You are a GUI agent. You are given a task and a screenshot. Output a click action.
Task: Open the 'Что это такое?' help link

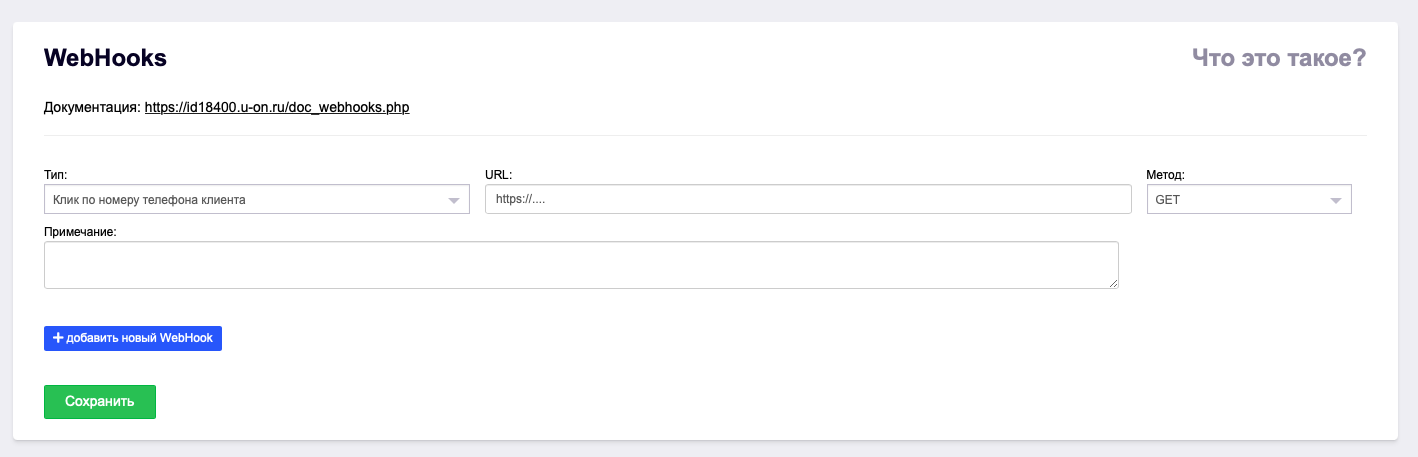[x=1278, y=59]
